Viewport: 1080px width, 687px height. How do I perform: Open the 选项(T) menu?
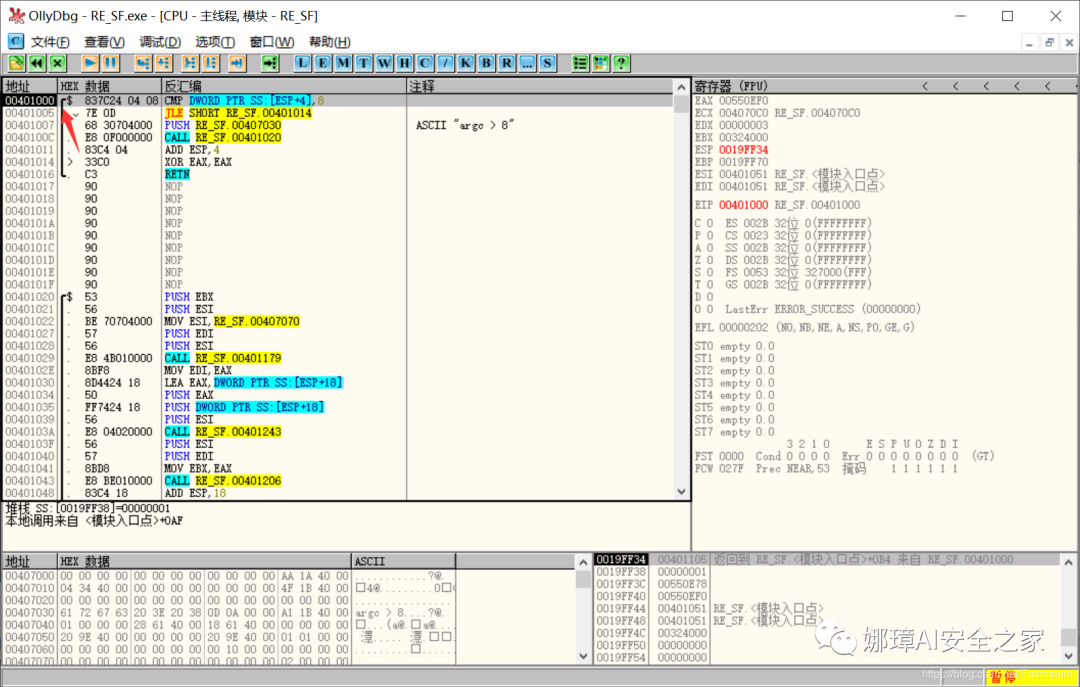(x=215, y=42)
